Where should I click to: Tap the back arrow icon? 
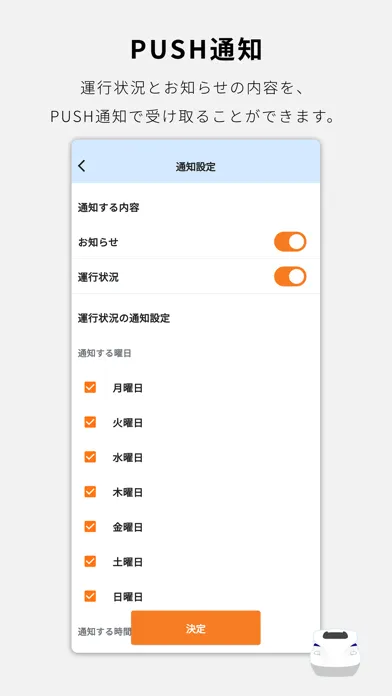point(82,166)
